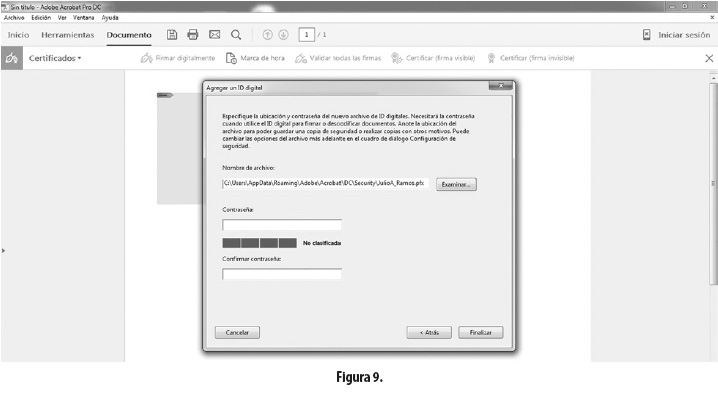This screenshot has height=398, width=718.
Task: Open the Certificados dropdown
Action: pyautogui.click(x=55, y=58)
